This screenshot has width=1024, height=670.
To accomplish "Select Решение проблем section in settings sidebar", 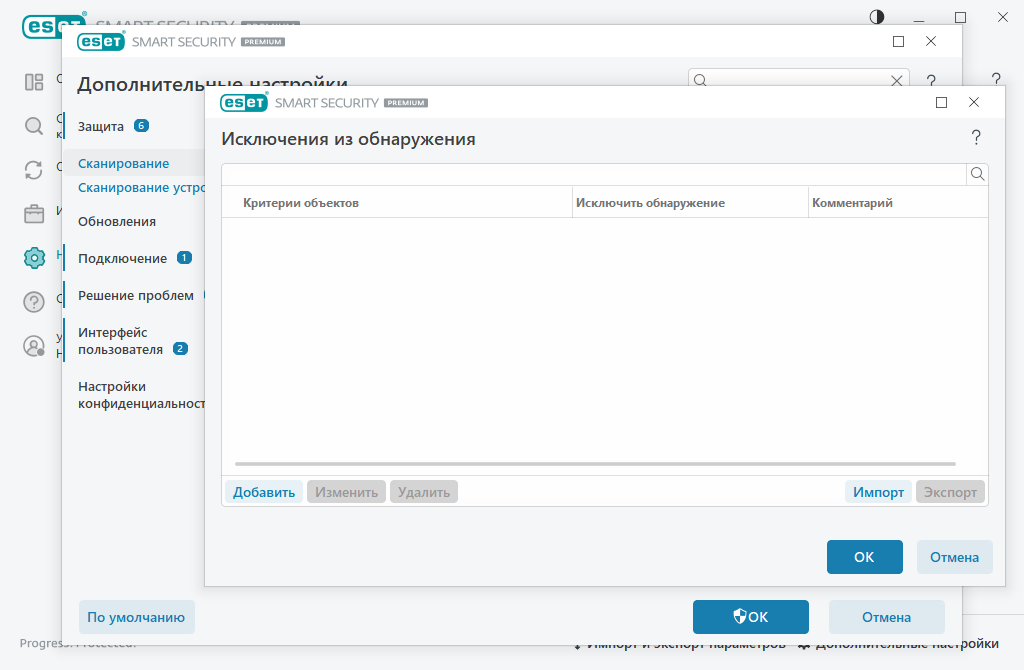I will (x=136, y=296).
